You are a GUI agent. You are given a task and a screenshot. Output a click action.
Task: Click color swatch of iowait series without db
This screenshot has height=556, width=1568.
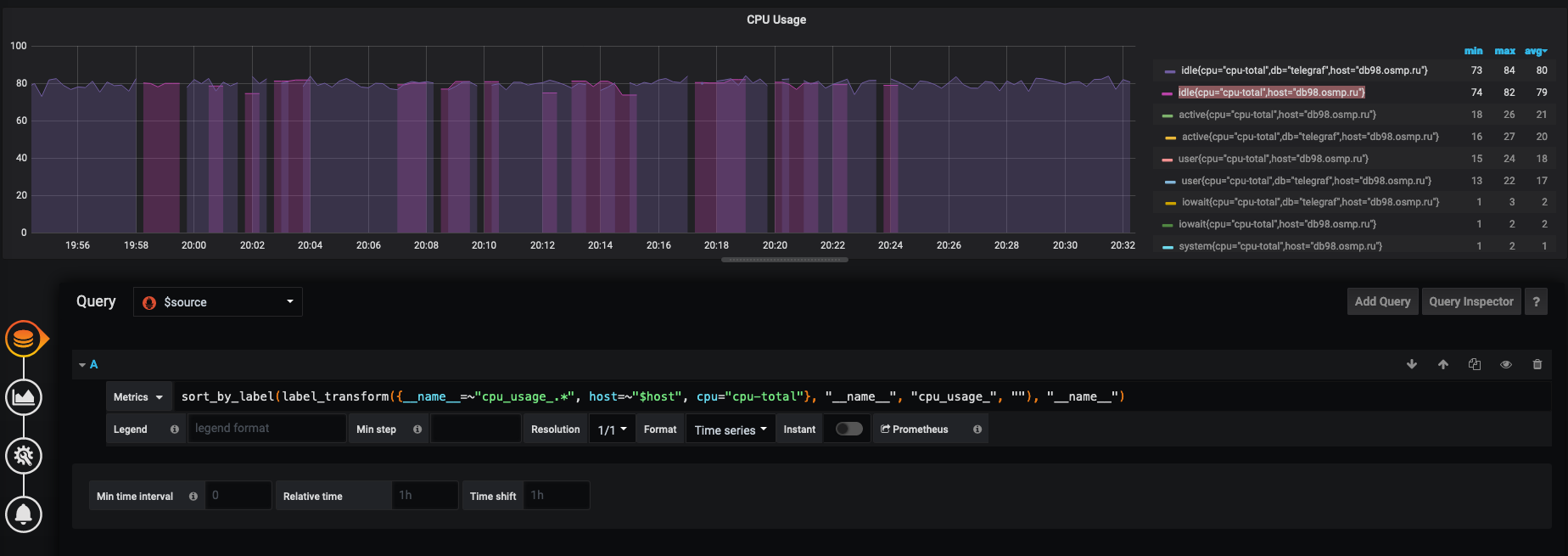tap(1167, 225)
